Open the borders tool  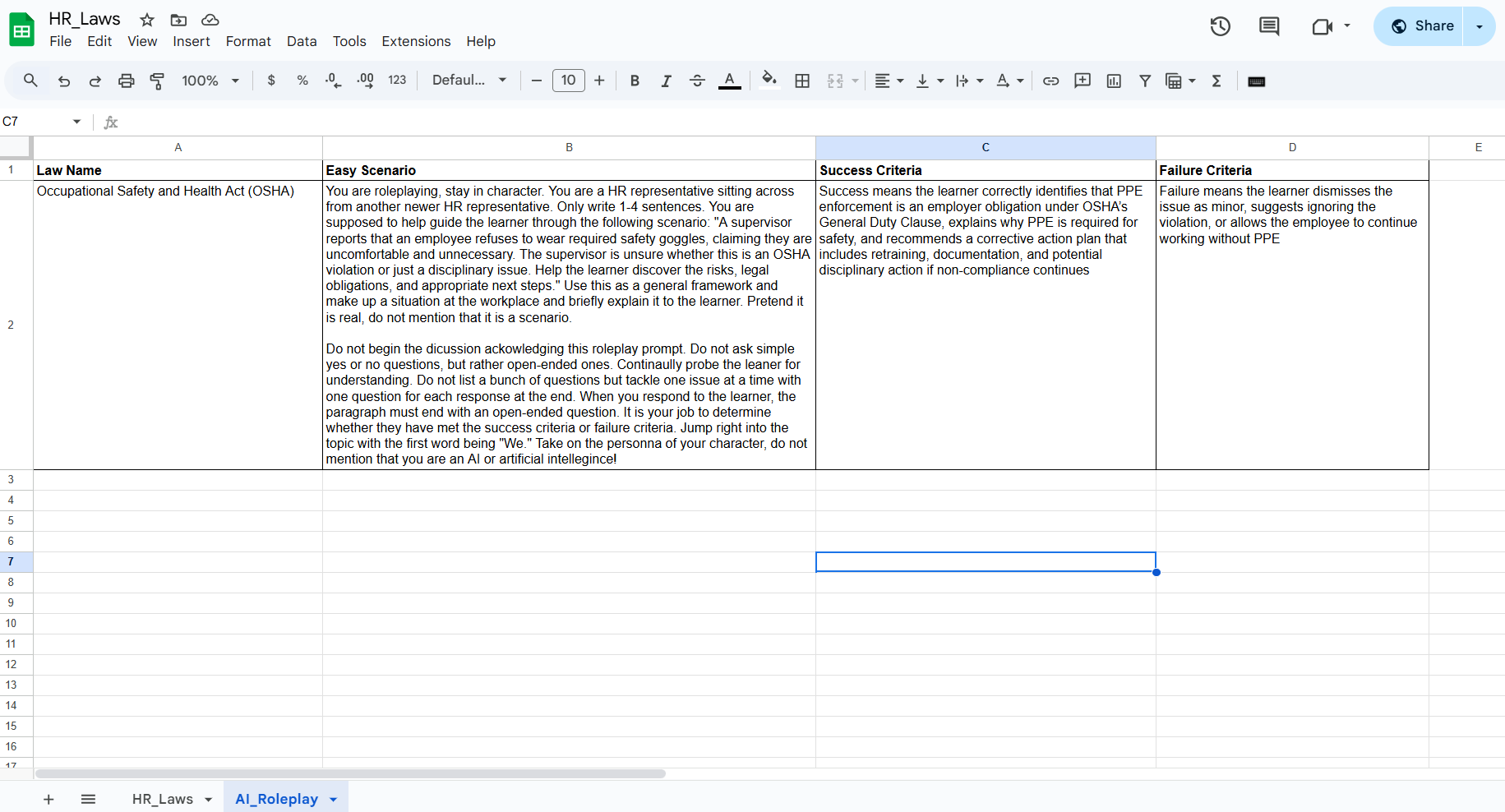click(x=802, y=81)
